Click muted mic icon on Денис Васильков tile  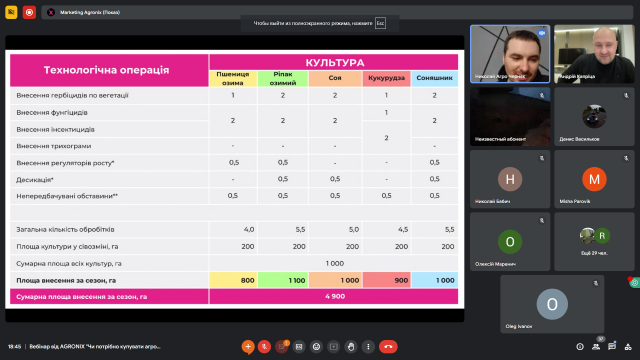pos(626,96)
